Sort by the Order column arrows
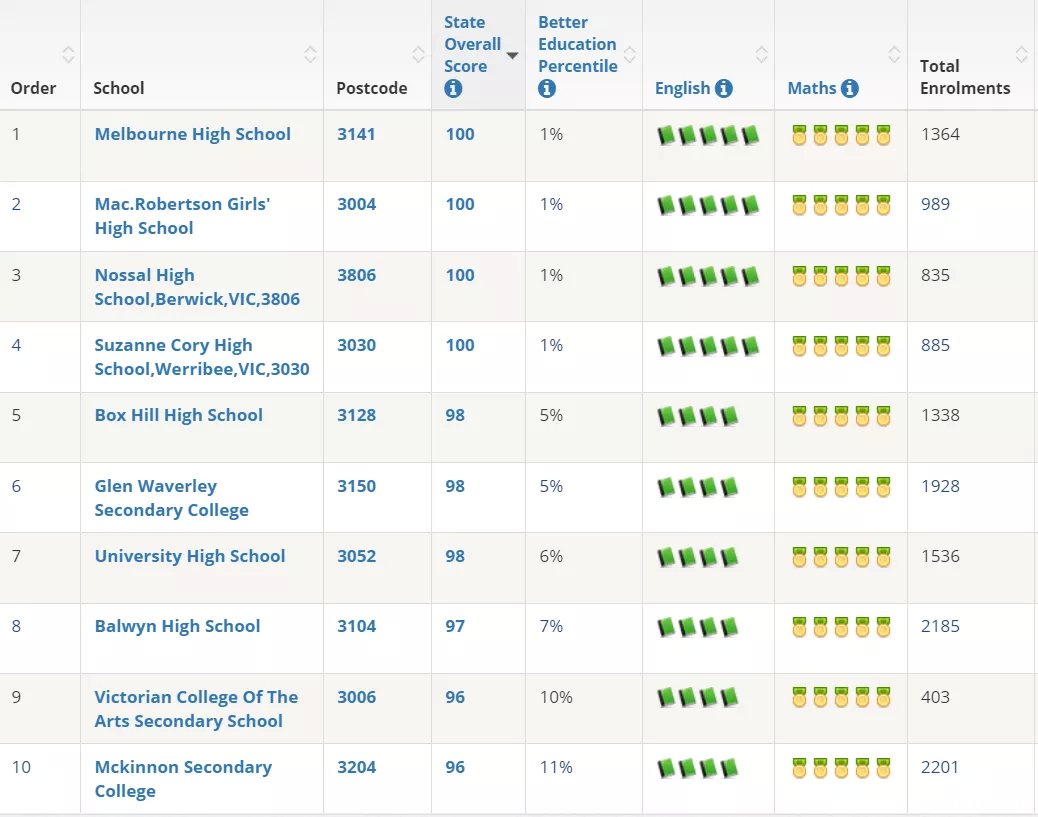 (68, 54)
